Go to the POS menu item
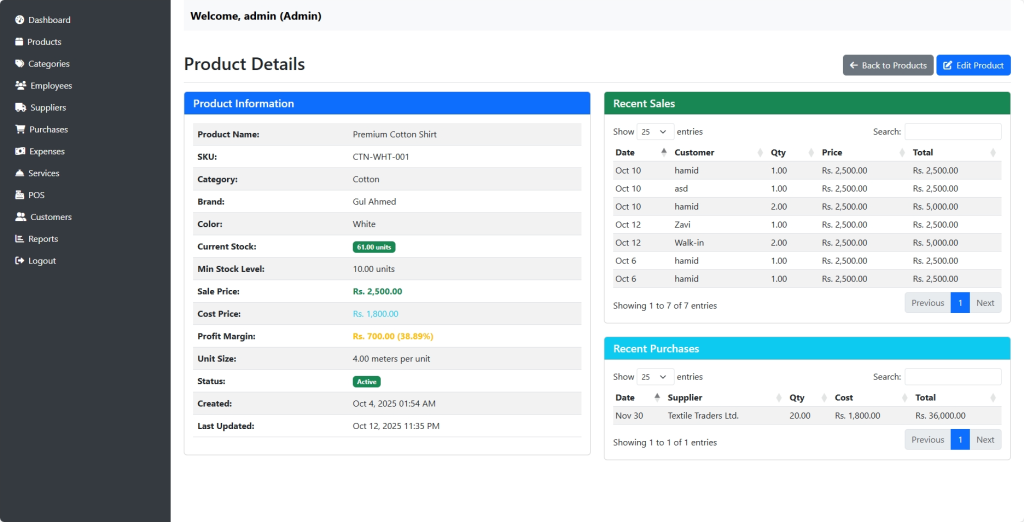The height and width of the screenshot is (522, 1024). [x=36, y=195]
